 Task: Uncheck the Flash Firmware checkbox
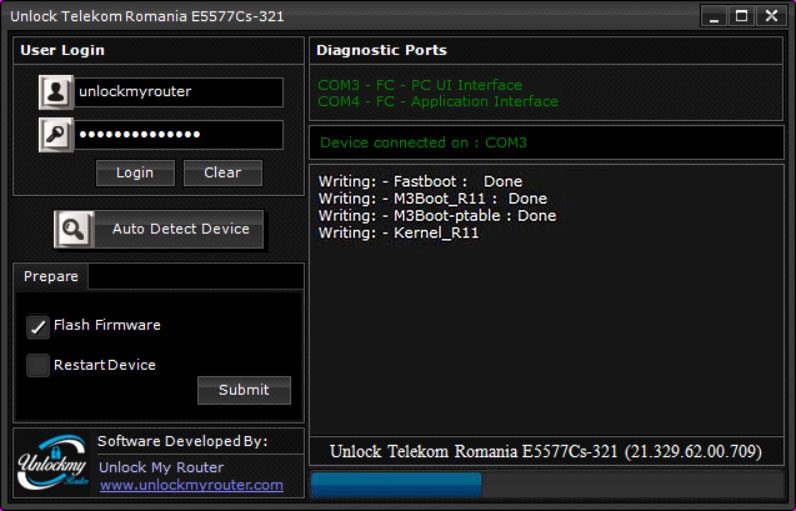38,326
